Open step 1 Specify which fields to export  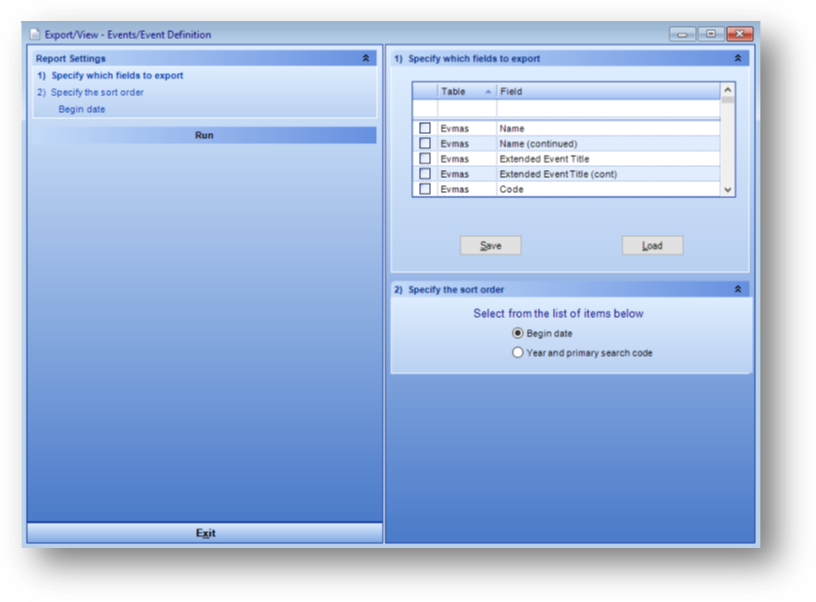point(110,75)
